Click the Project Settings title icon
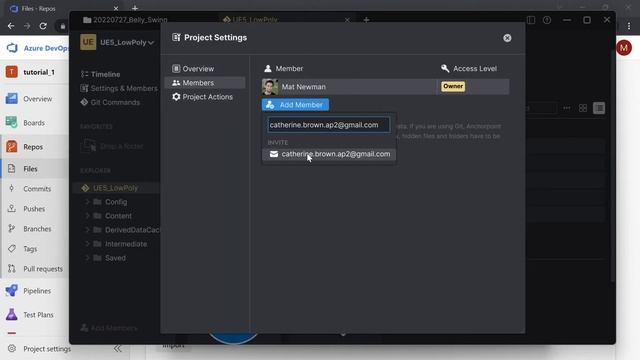The image size is (640, 360). (176, 37)
